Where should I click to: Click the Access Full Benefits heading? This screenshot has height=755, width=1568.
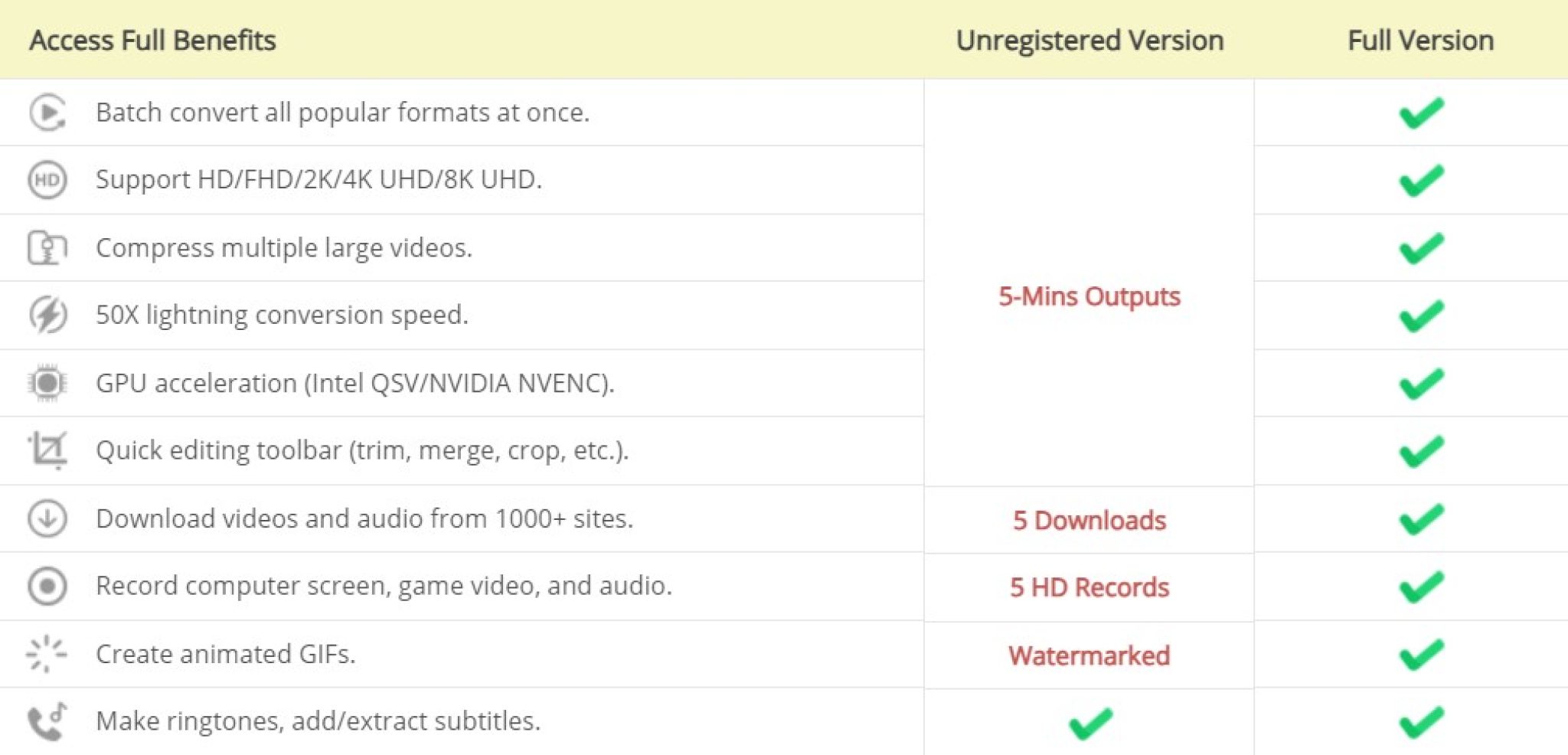pos(152,41)
